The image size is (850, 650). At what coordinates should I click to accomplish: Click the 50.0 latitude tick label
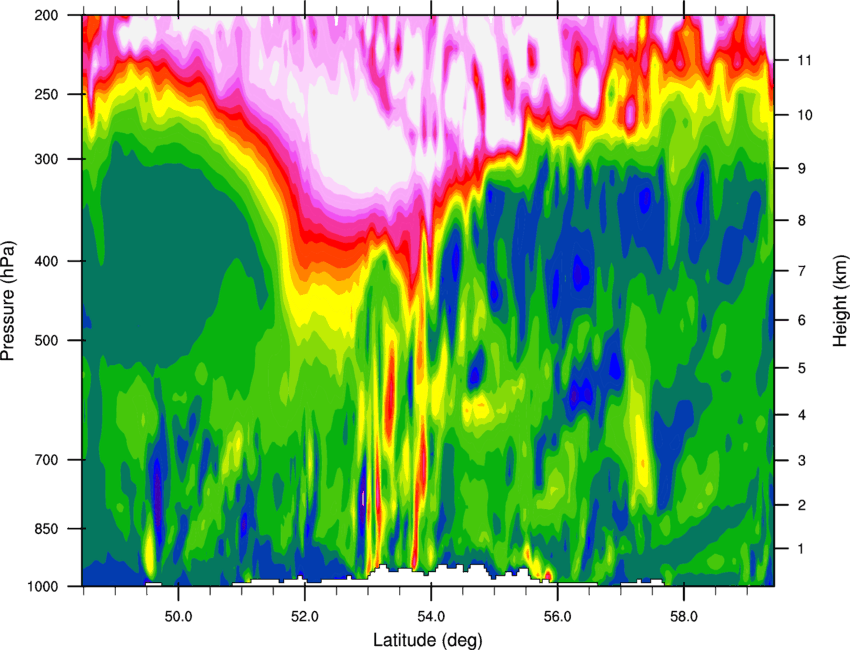coord(178,616)
